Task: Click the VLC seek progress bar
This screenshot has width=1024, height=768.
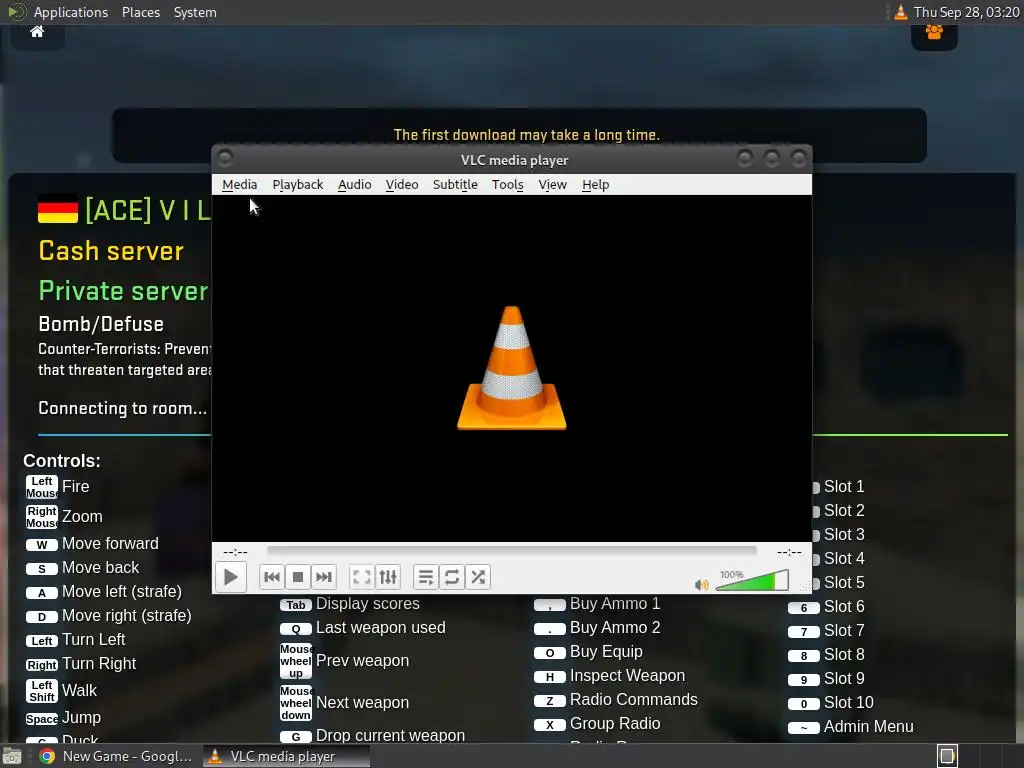Action: point(511,551)
